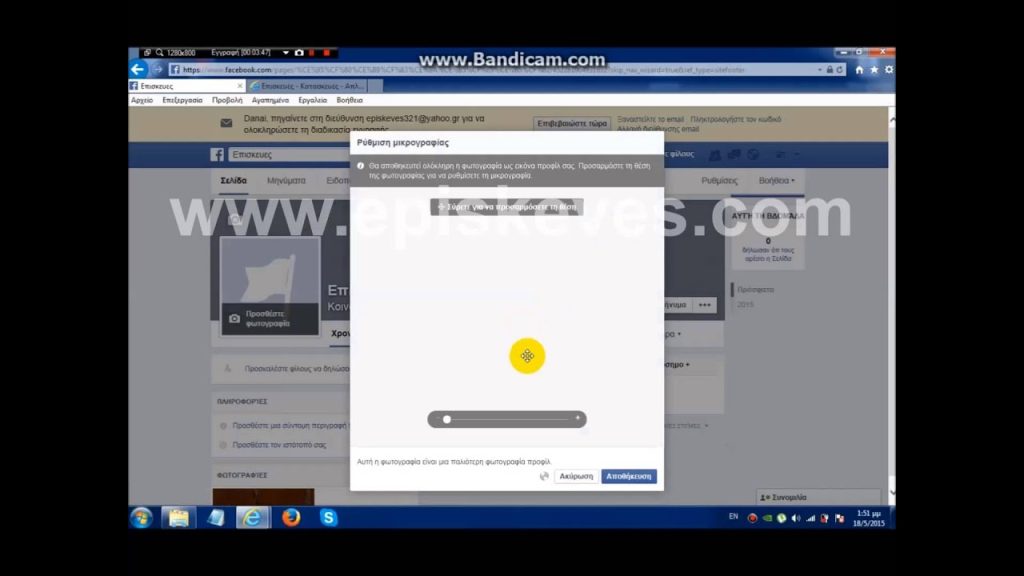Image resolution: width=1024 pixels, height=576 pixels.
Task: Pause the Bandicam recording
Action: (312, 53)
